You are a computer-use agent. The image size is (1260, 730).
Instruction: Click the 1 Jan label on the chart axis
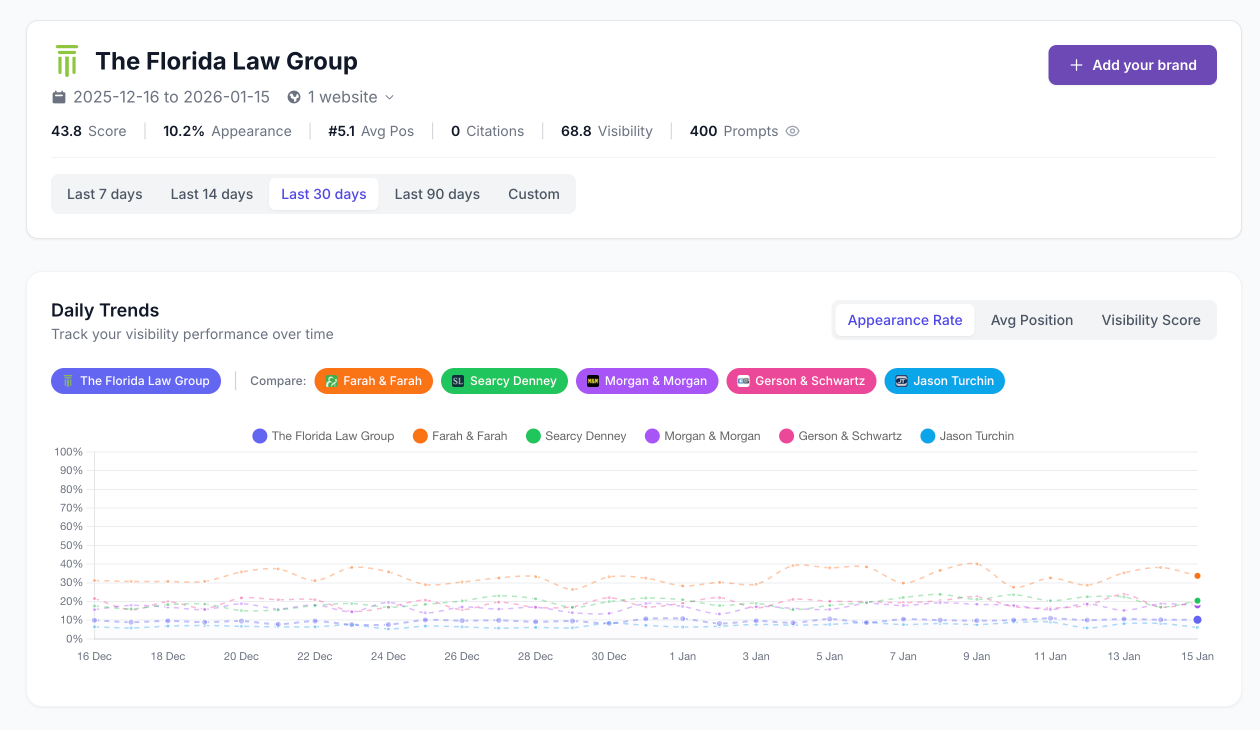click(x=682, y=656)
